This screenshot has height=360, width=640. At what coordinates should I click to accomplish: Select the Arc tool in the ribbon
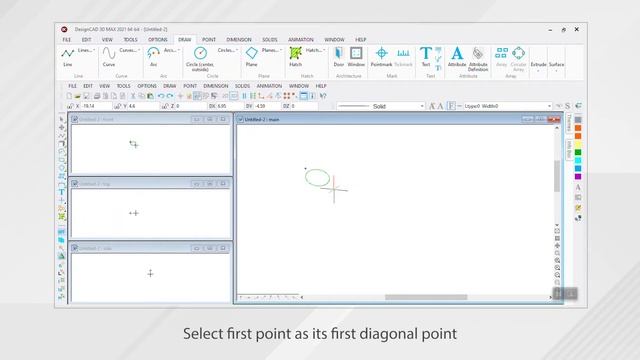[x=153, y=56]
